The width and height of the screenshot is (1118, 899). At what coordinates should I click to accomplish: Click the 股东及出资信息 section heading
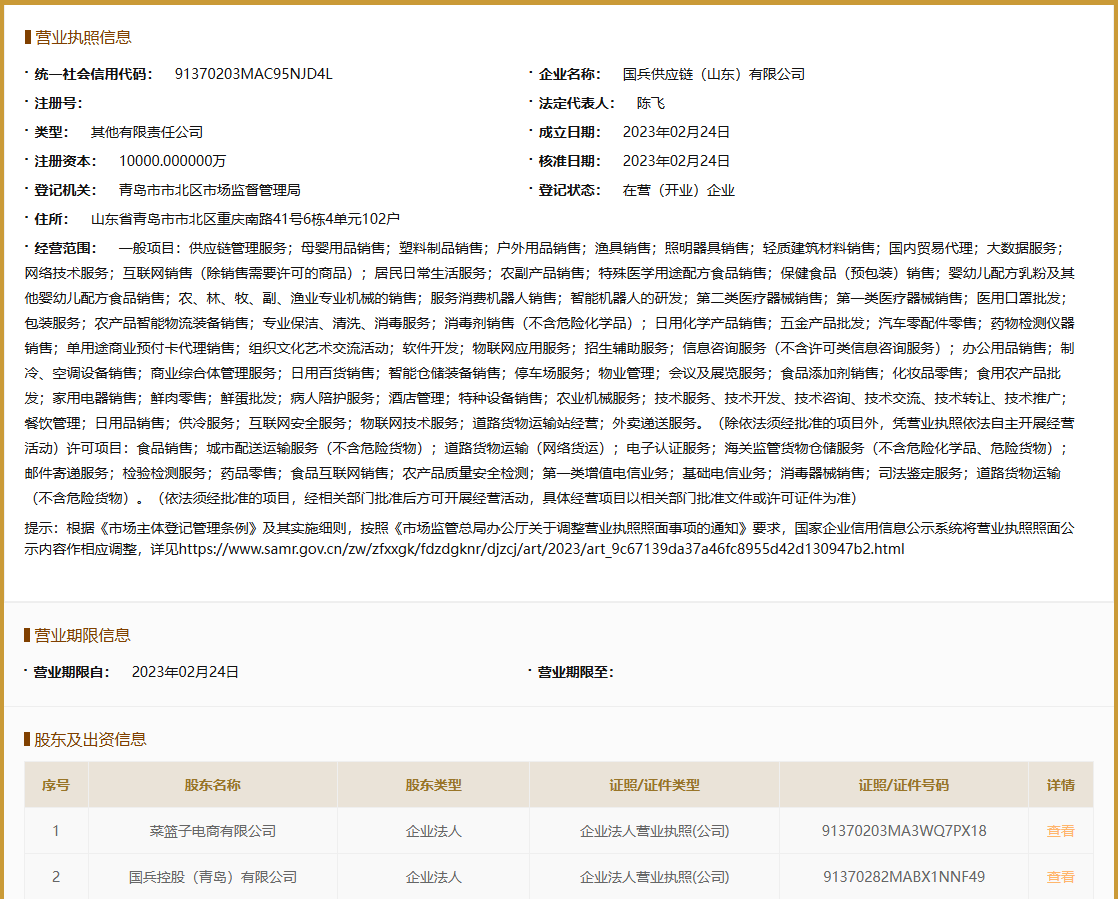[91, 739]
